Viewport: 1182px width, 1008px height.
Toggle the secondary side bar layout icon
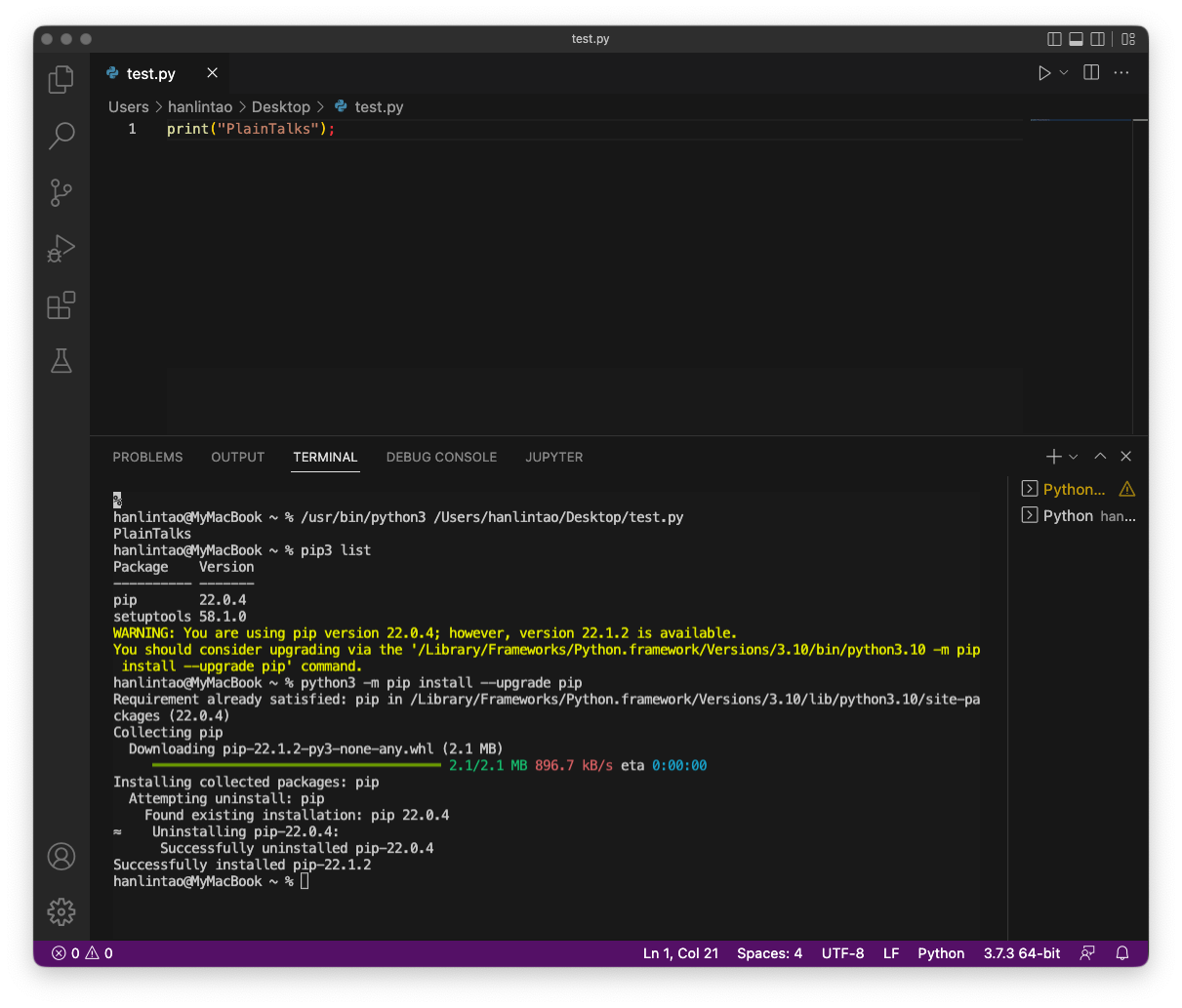tap(1097, 39)
